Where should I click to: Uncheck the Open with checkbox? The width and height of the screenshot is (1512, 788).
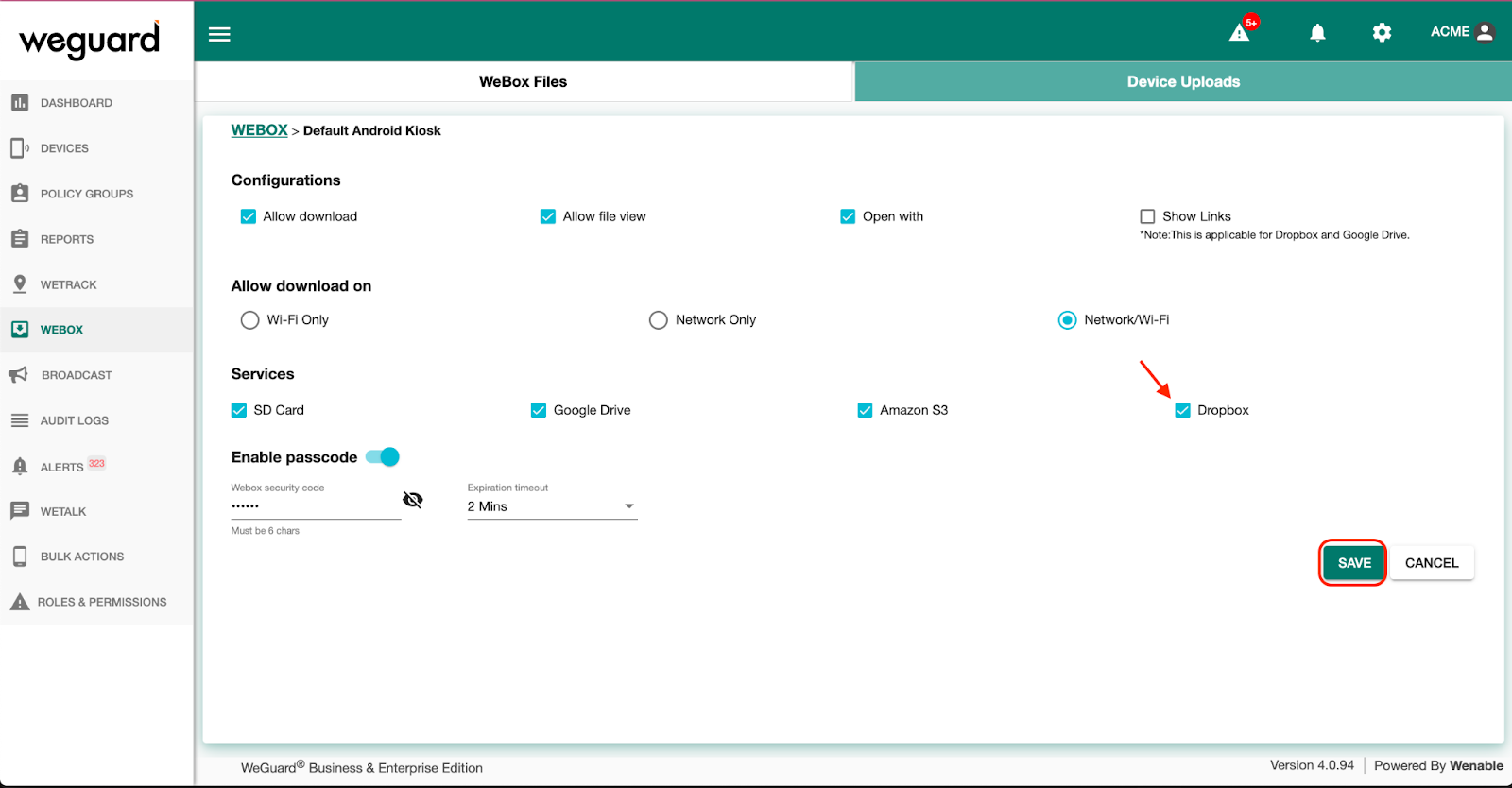point(848,216)
